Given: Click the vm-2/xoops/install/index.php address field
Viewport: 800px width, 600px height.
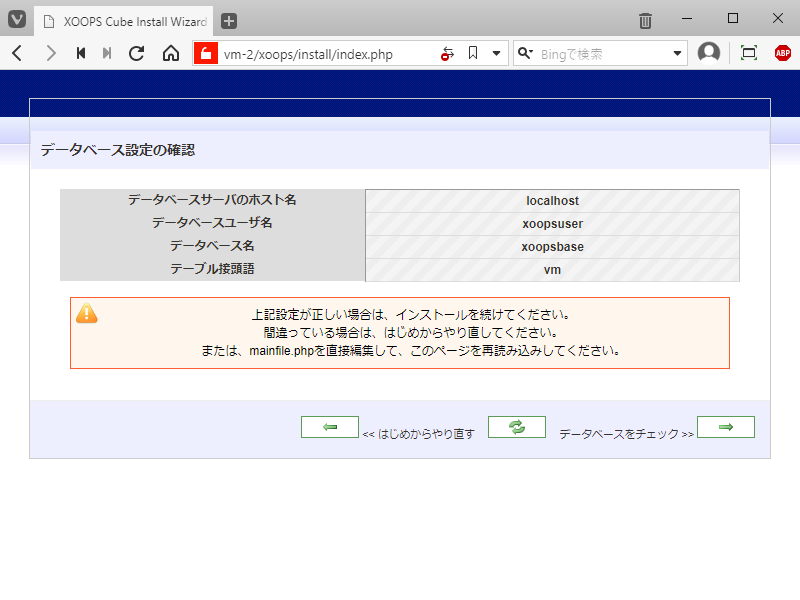Looking at the screenshot, I should coord(308,54).
